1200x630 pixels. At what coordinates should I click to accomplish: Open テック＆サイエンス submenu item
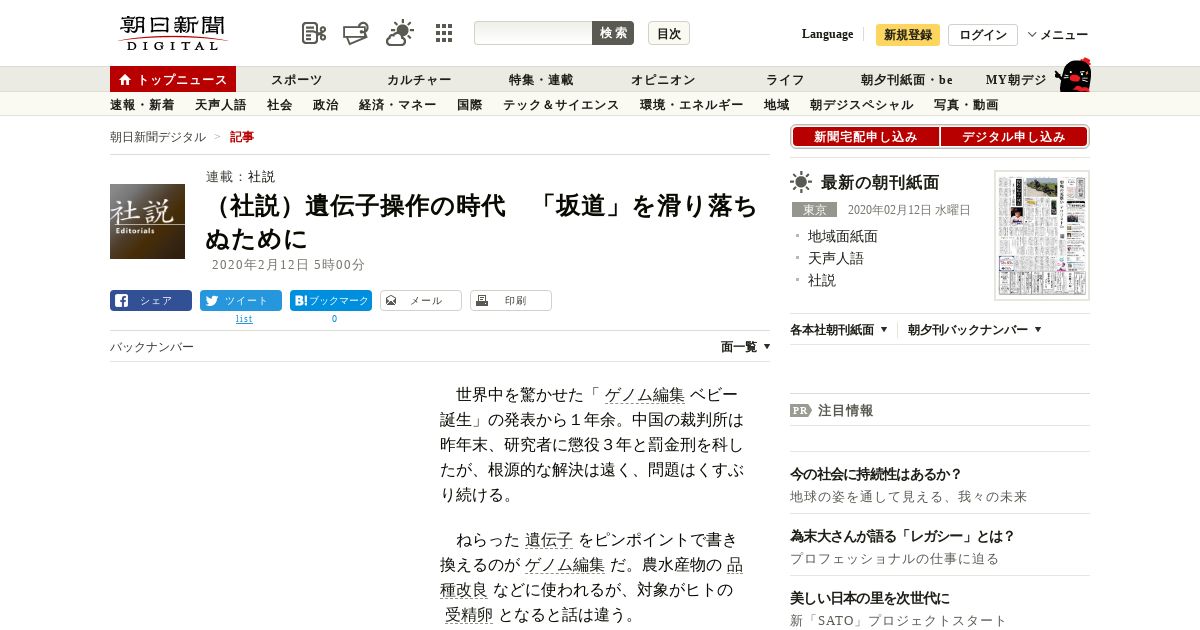561,105
